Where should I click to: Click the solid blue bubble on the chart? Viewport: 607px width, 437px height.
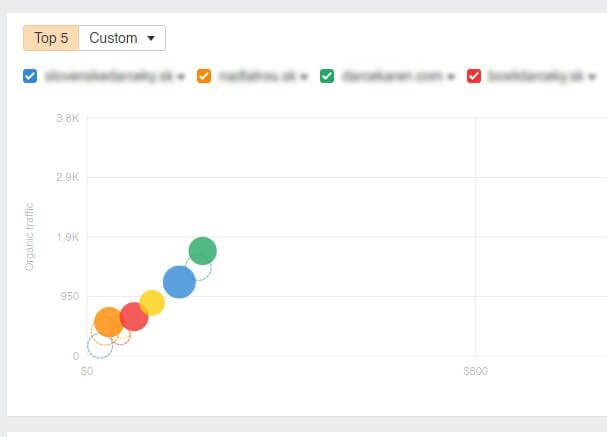click(179, 282)
